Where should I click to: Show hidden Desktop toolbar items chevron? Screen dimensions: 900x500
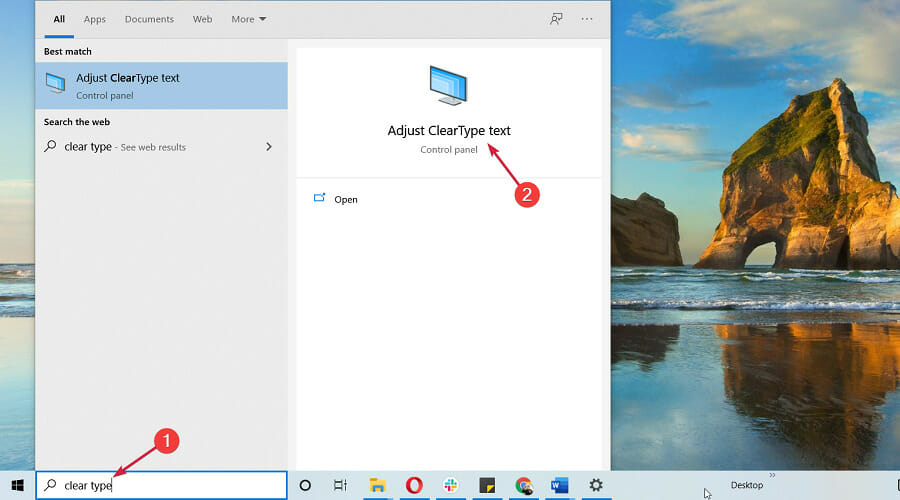tap(772, 475)
